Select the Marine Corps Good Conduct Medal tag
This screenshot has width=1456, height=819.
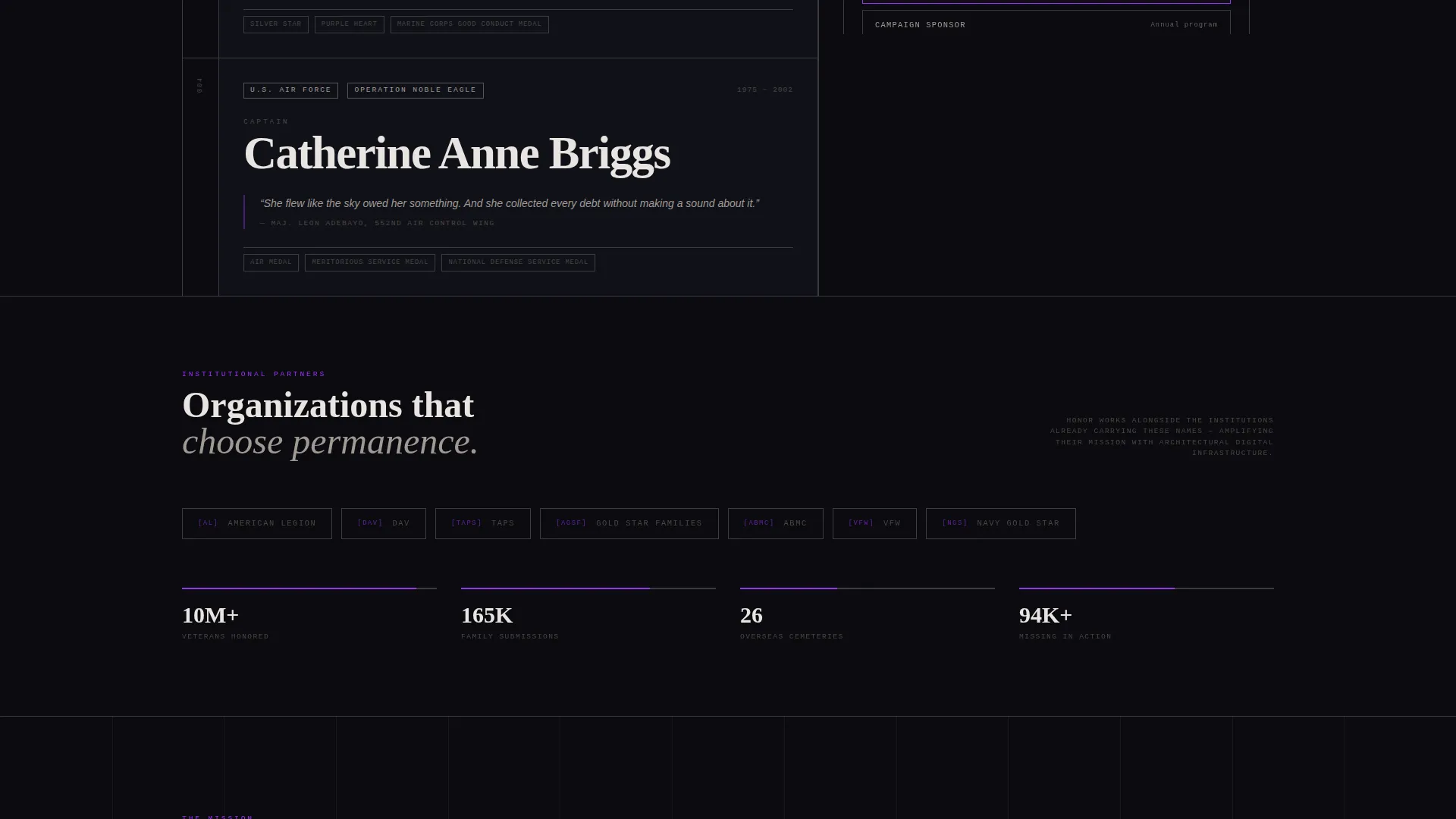(x=469, y=24)
